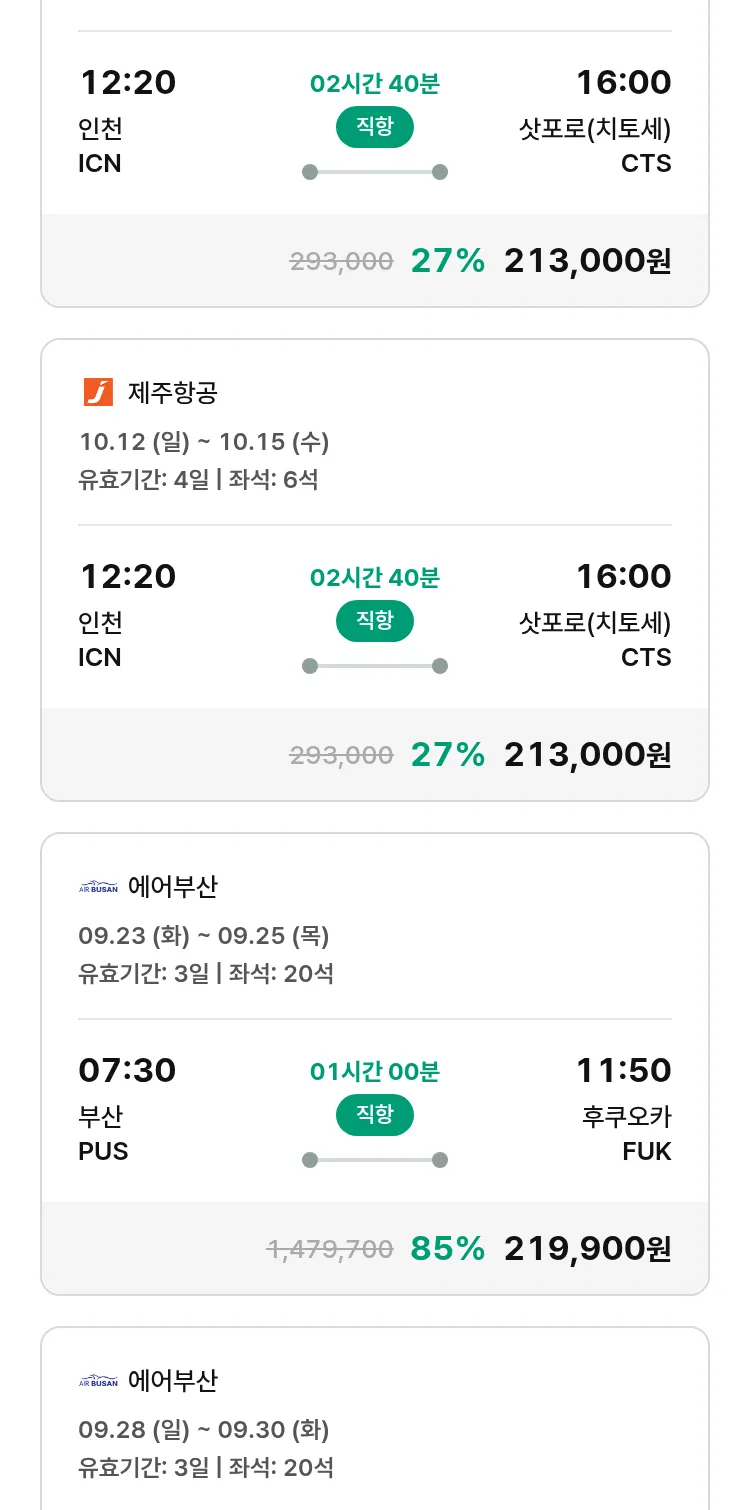Open the 제주항공 airline name link

pyautogui.click(x=172, y=392)
